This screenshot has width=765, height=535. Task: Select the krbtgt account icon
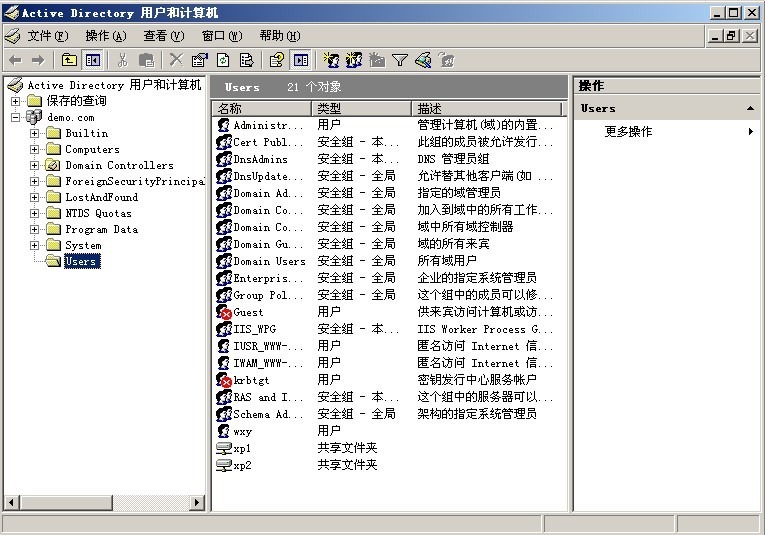[224, 380]
